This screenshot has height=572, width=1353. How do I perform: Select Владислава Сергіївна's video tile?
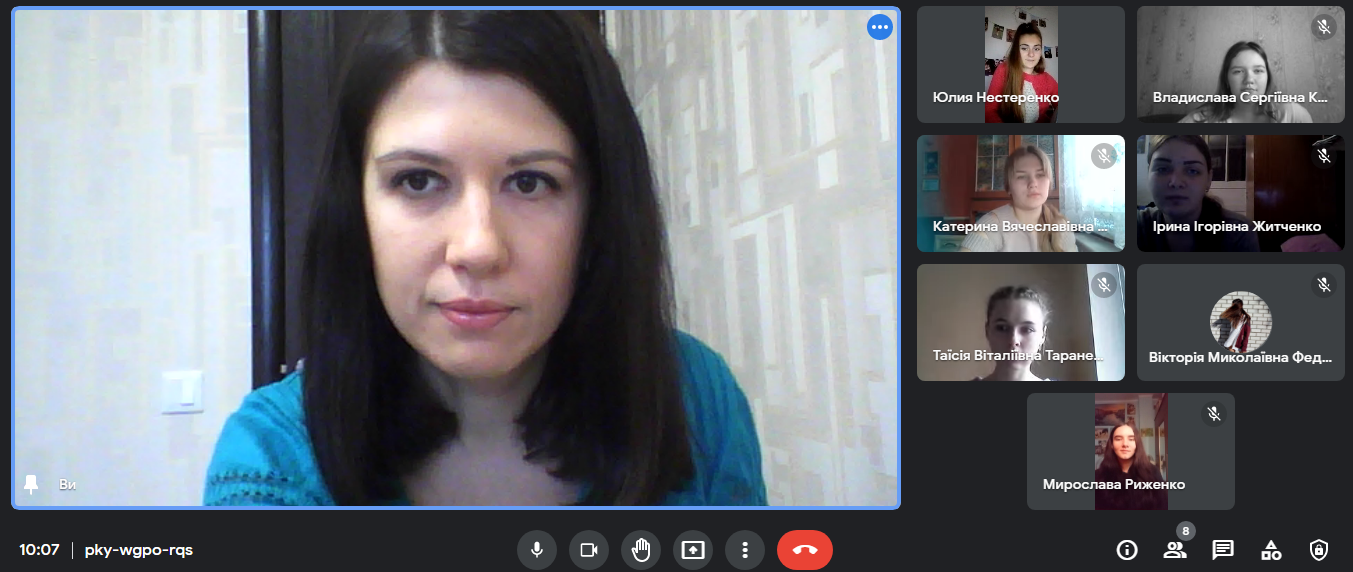pos(1241,64)
